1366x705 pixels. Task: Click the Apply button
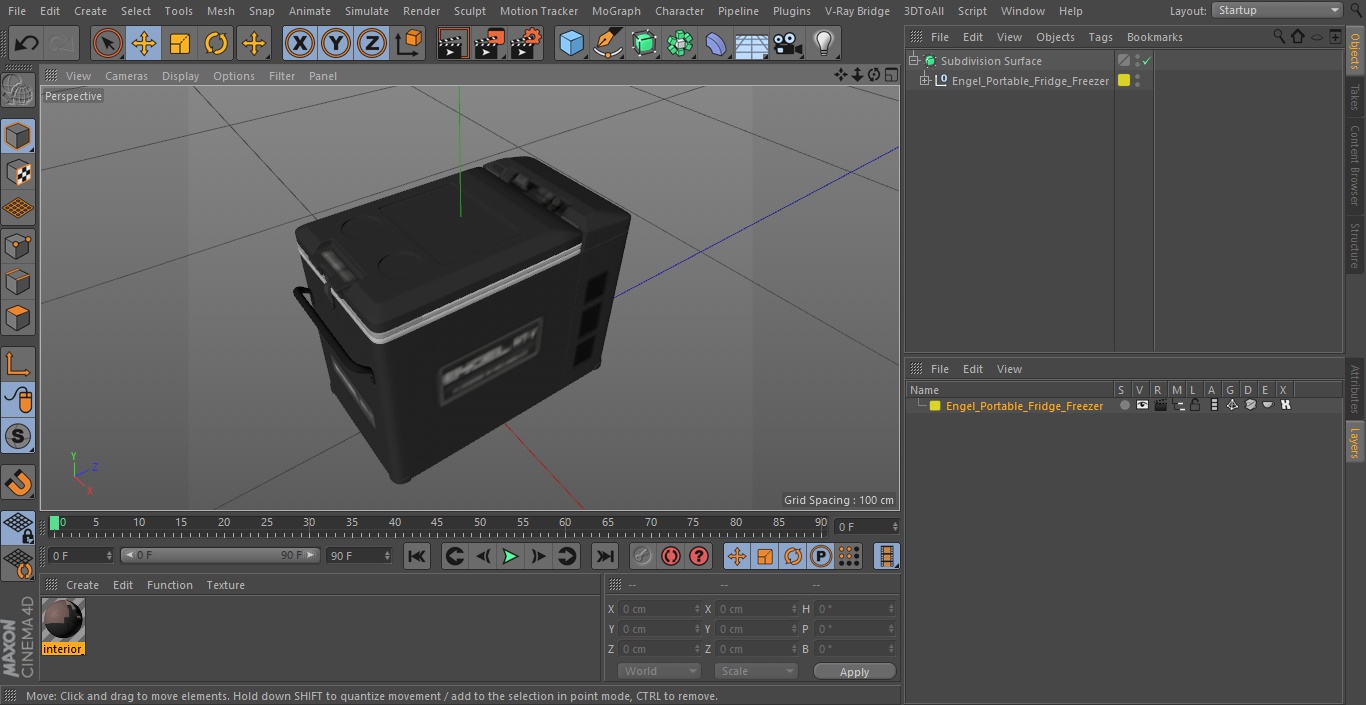tap(854, 672)
